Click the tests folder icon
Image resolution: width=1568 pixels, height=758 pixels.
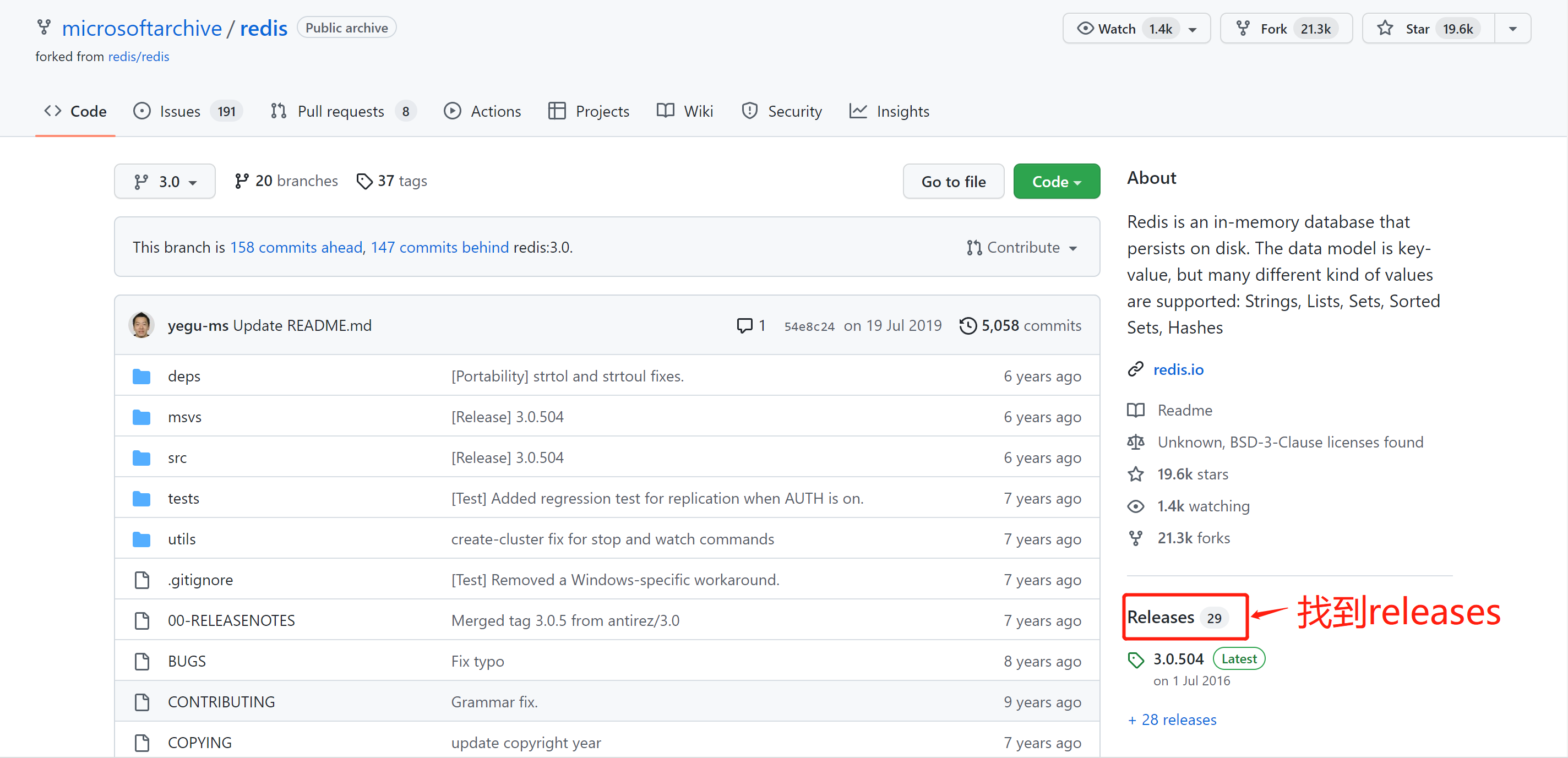pos(141,499)
